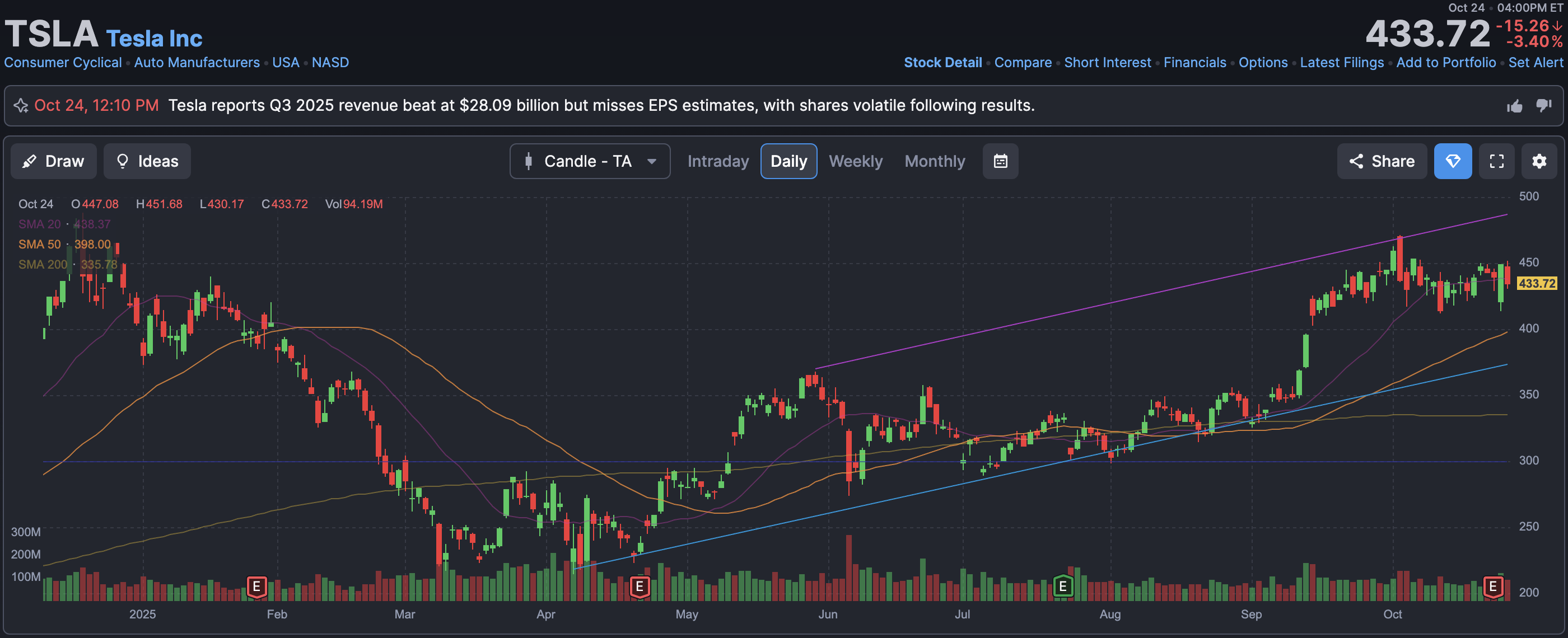1568x638 pixels.
Task: Click the sparkle AI icon beside news date
Action: click(21, 106)
